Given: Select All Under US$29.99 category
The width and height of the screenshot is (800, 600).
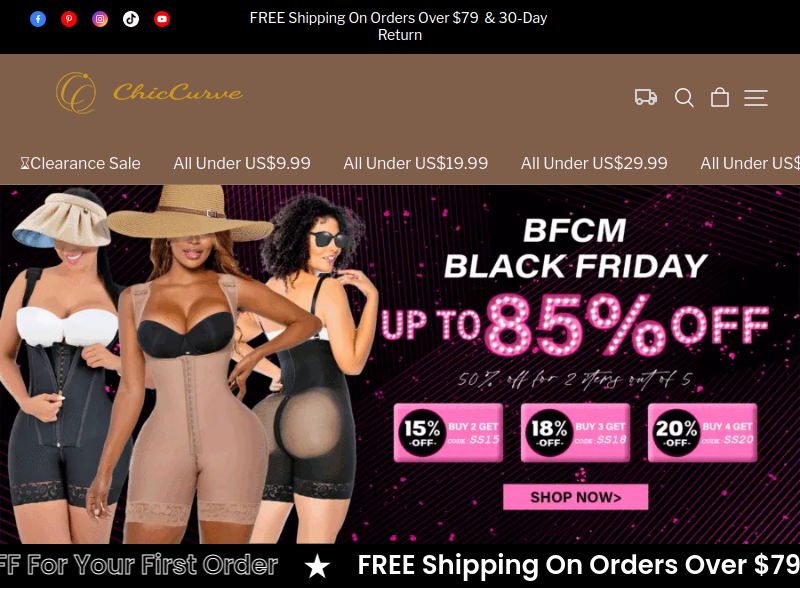Looking at the screenshot, I should tap(594, 163).
